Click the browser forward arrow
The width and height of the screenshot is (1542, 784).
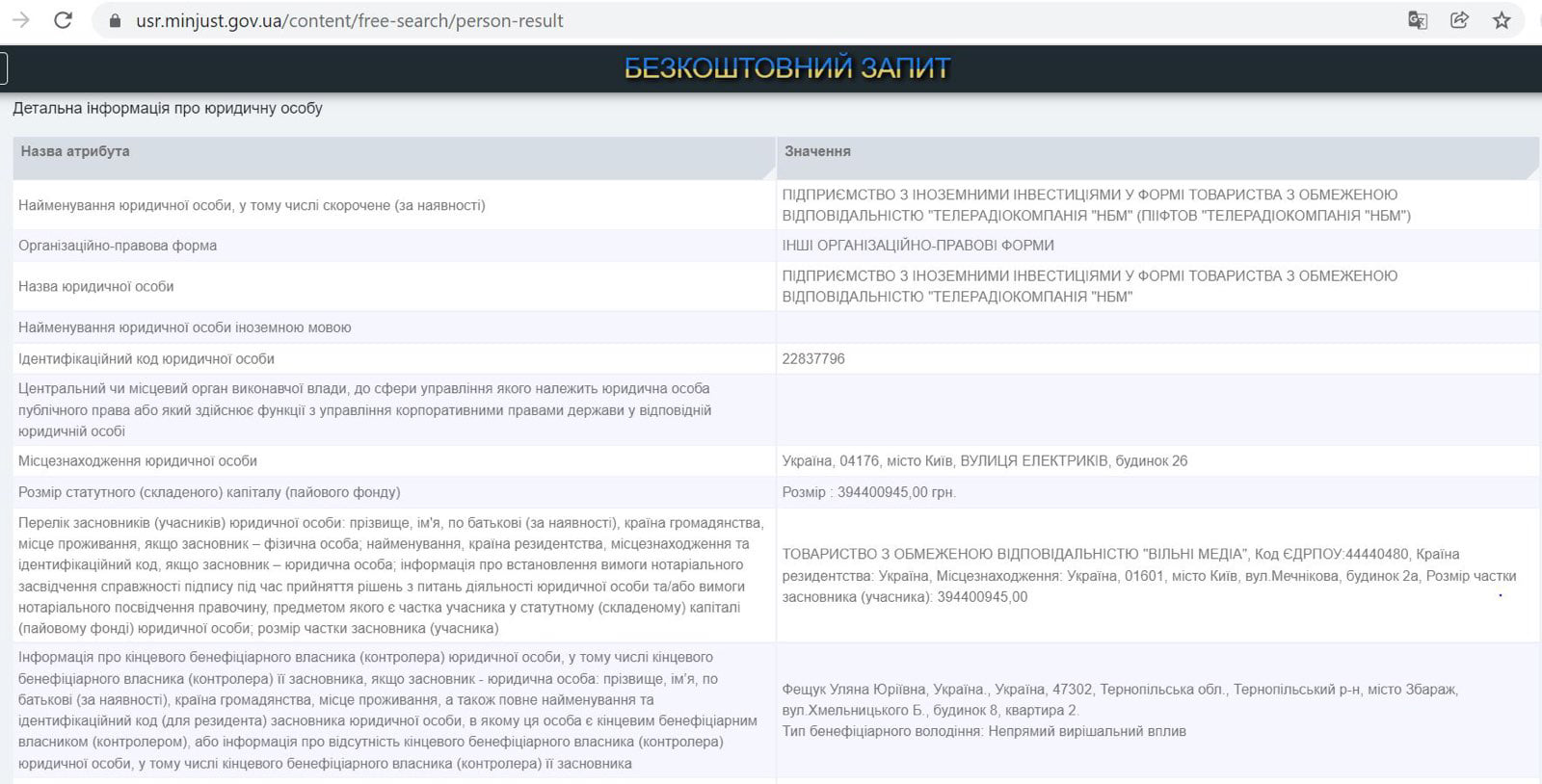point(21,20)
